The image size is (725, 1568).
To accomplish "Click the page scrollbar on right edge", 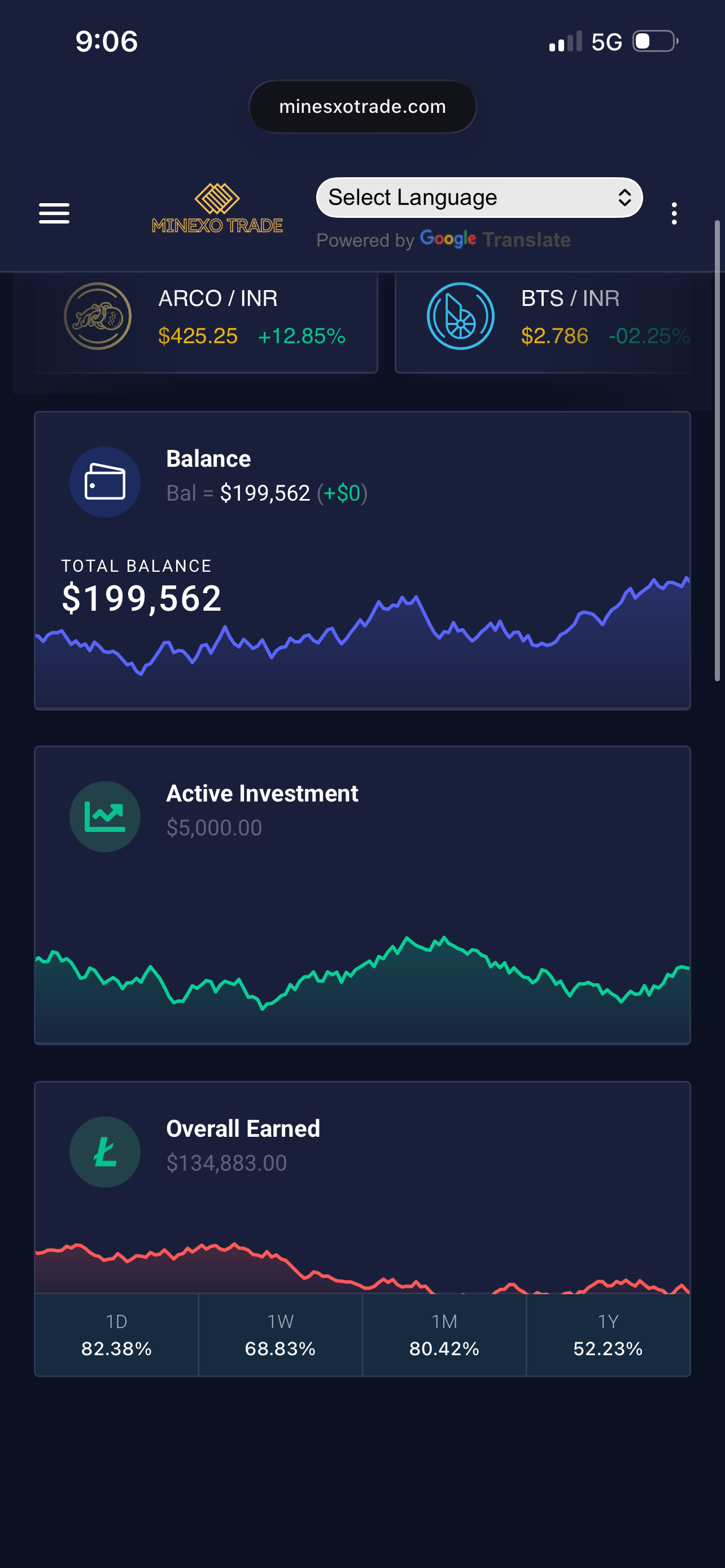I will point(717,450).
